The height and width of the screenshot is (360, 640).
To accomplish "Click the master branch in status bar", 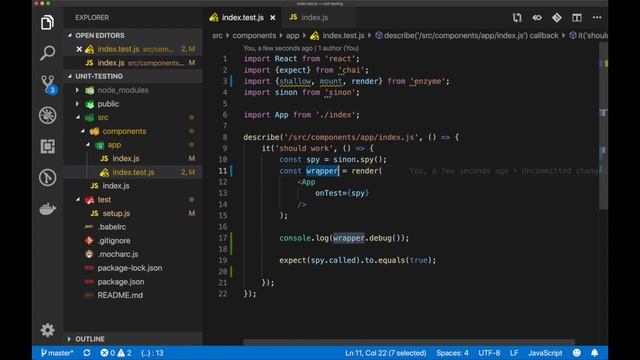I will click(x=57, y=353).
